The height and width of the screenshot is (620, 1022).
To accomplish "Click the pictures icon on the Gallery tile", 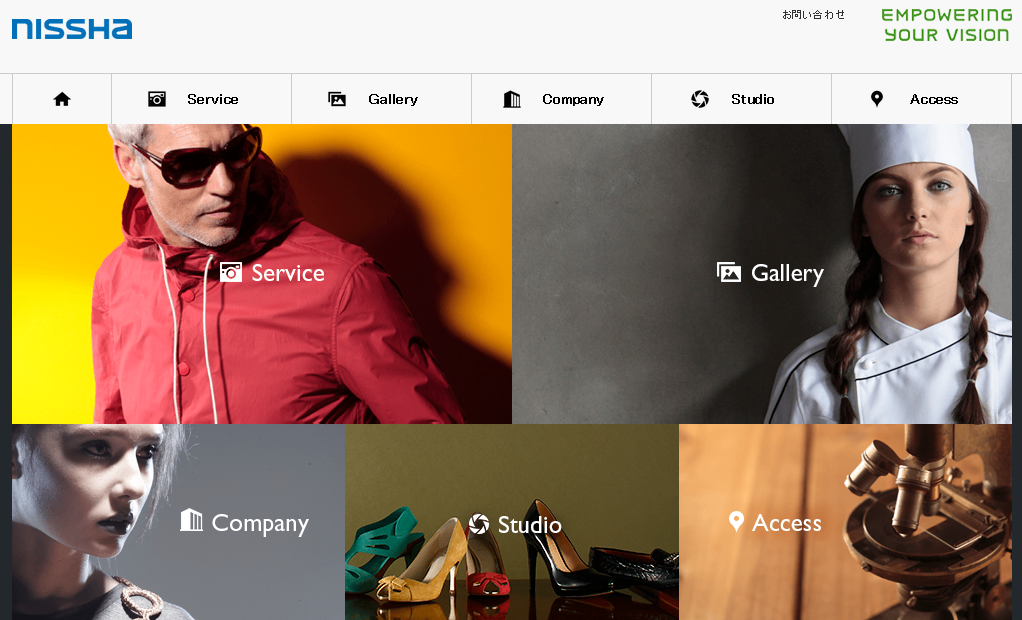I will click(x=729, y=272).
